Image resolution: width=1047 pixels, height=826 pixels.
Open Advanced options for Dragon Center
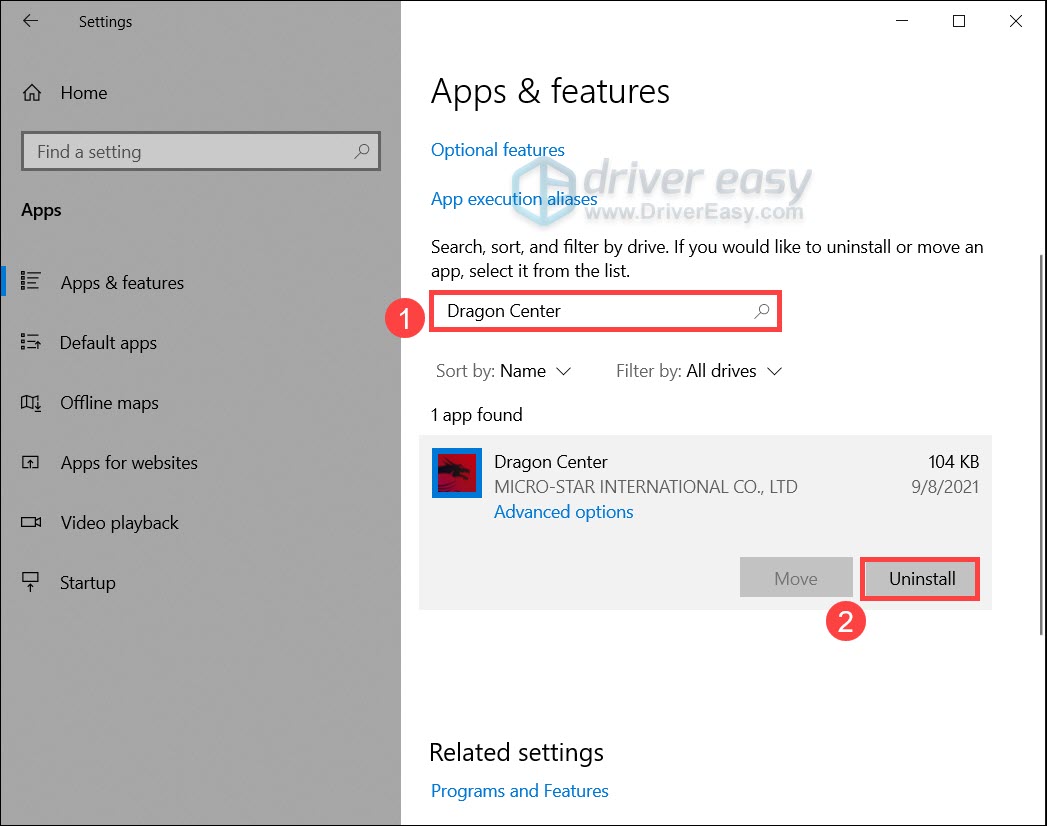[564, 512]
